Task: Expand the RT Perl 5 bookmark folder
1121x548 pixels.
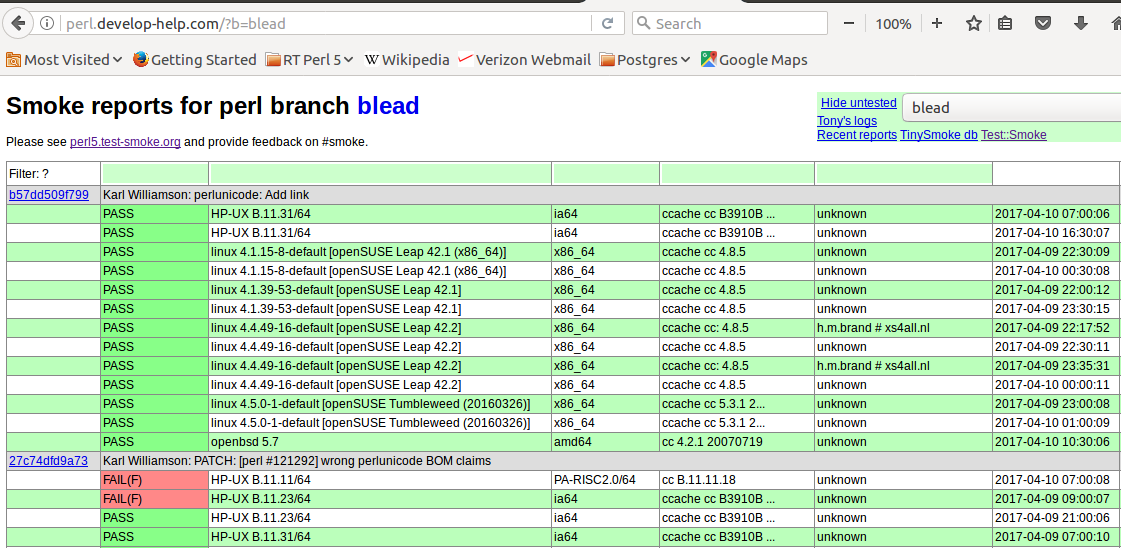Action: 310,60
